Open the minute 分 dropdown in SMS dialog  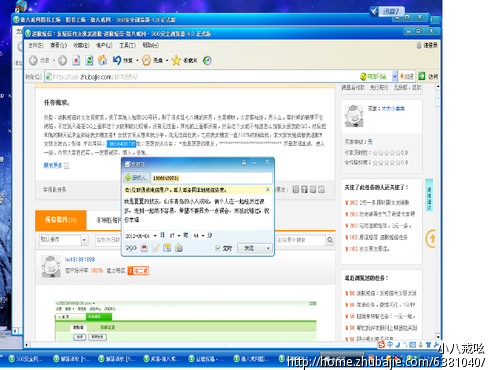pos(203,236)
